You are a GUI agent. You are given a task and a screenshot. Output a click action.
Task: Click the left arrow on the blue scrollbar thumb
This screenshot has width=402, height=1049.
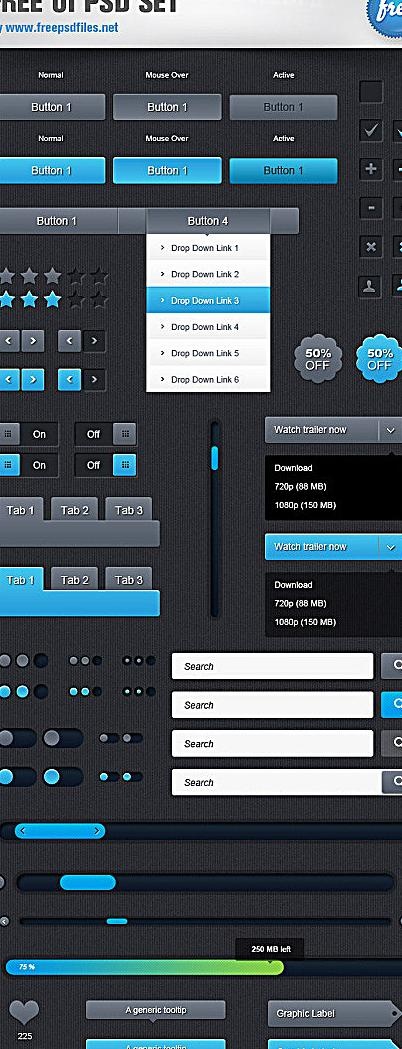(x=23, y=831)
